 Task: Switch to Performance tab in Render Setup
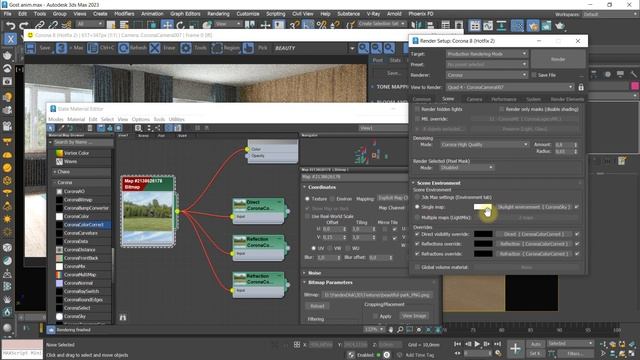(x=504, y=99)
